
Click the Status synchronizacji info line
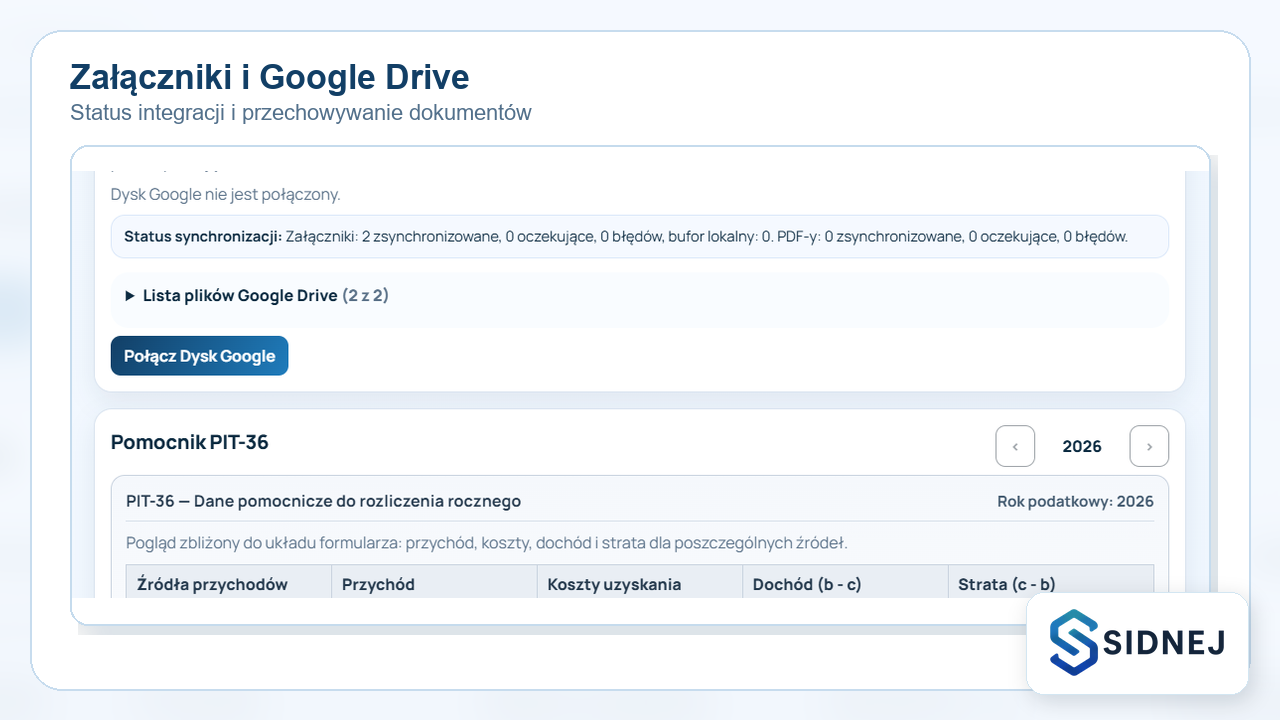[640, 237]
